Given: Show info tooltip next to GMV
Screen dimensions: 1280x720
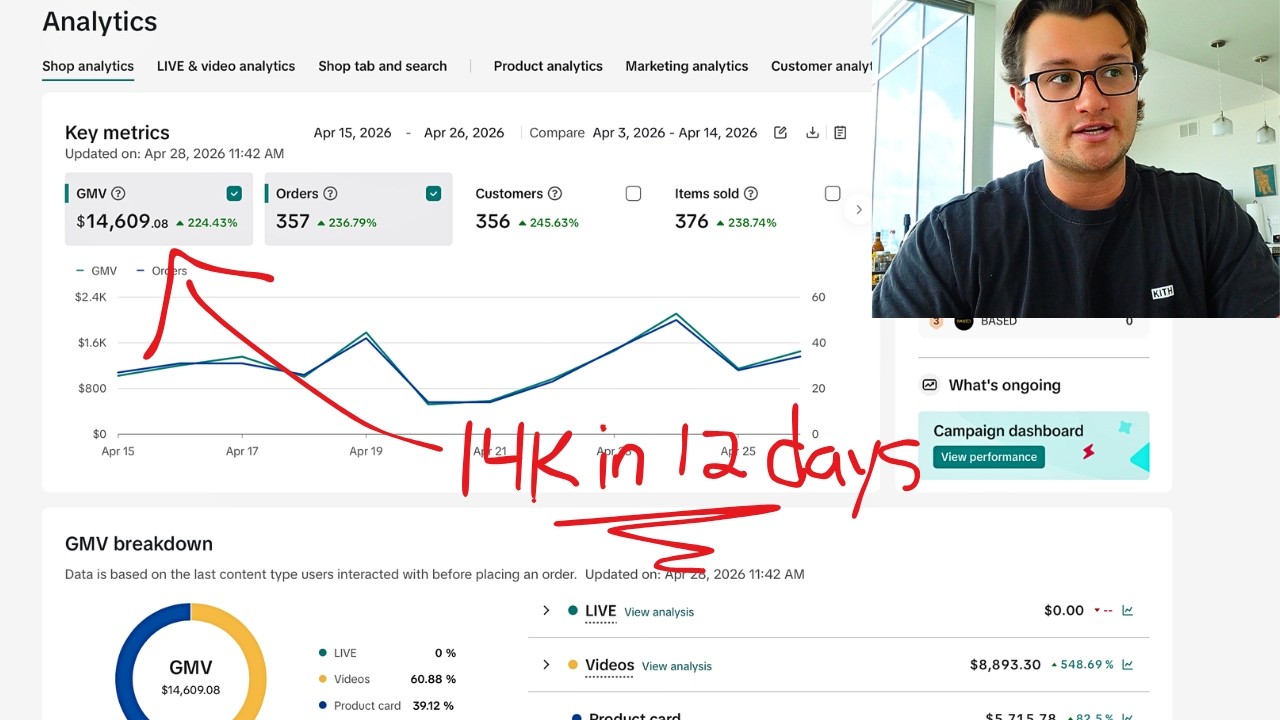Looking at the screenshot, I should coord(118,194).
